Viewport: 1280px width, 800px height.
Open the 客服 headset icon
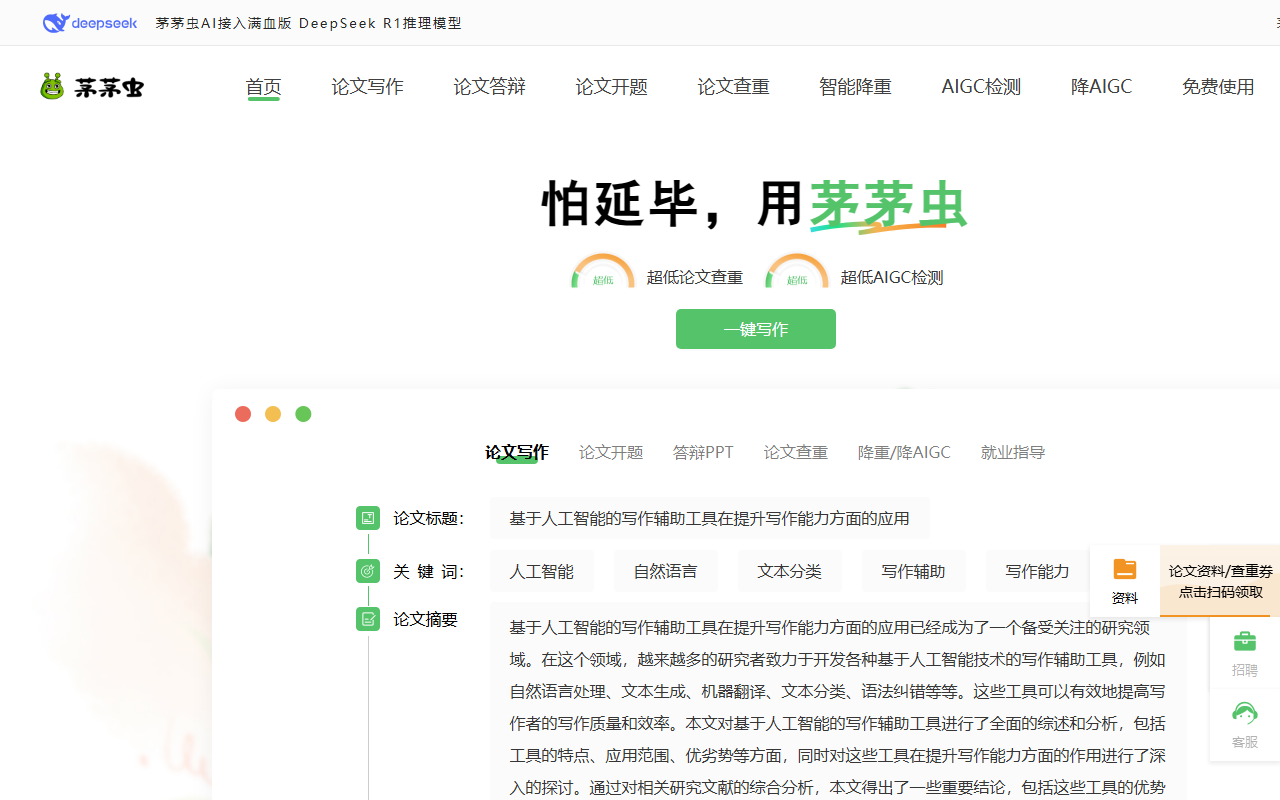[1245, 713]
